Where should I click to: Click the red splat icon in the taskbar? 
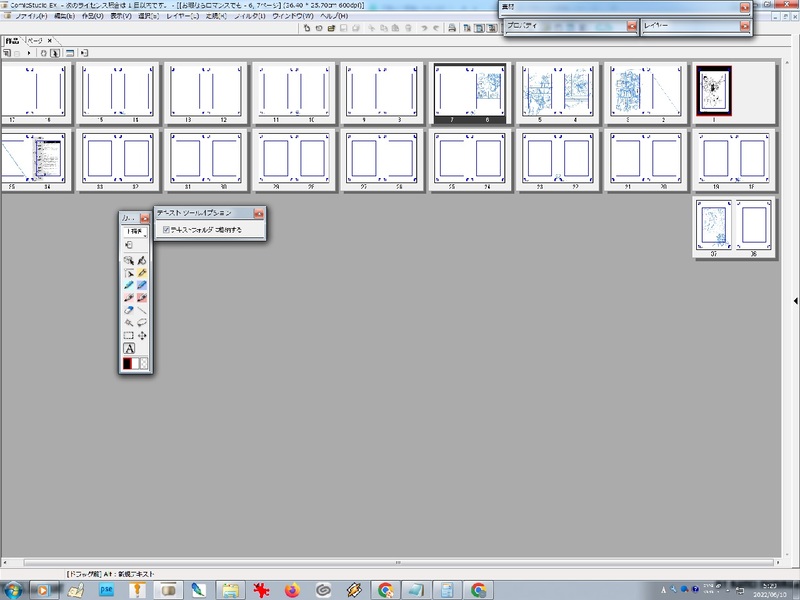[261, 590]
